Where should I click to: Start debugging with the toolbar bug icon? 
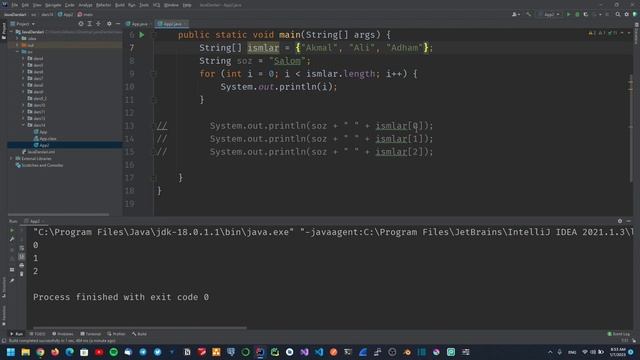point(577,14)
